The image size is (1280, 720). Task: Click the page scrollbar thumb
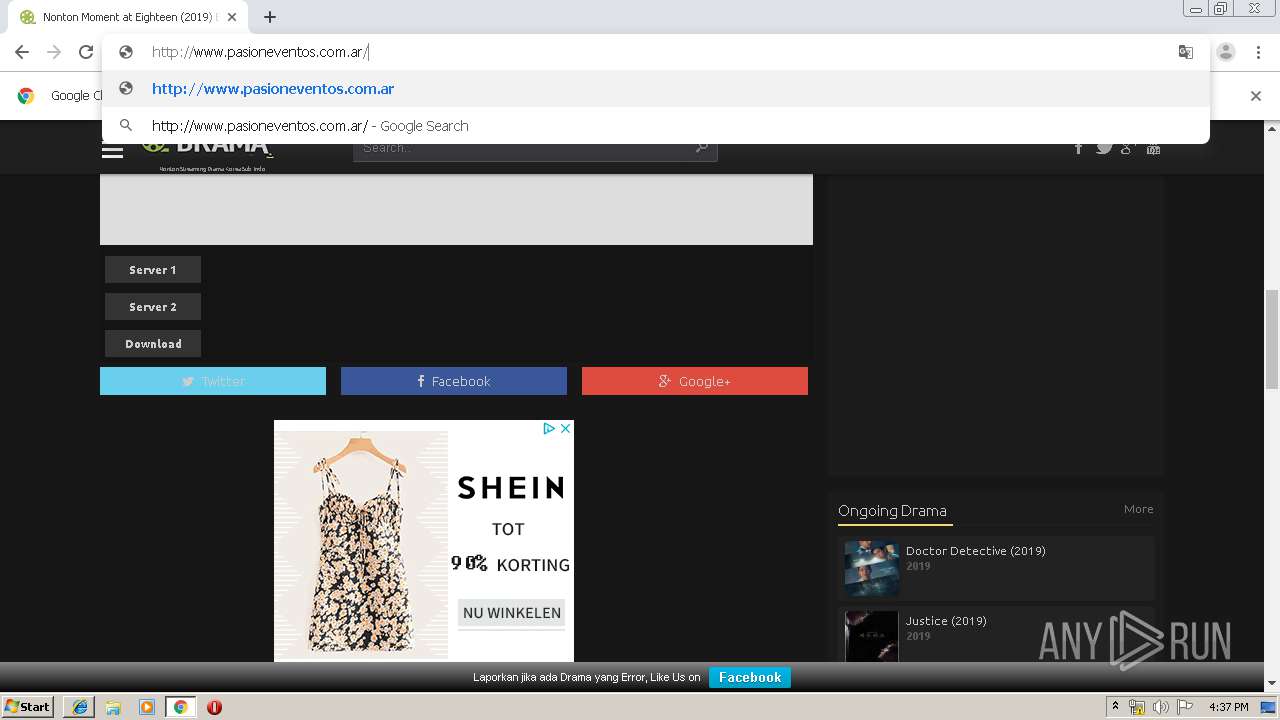click(x=1272, y=340)
